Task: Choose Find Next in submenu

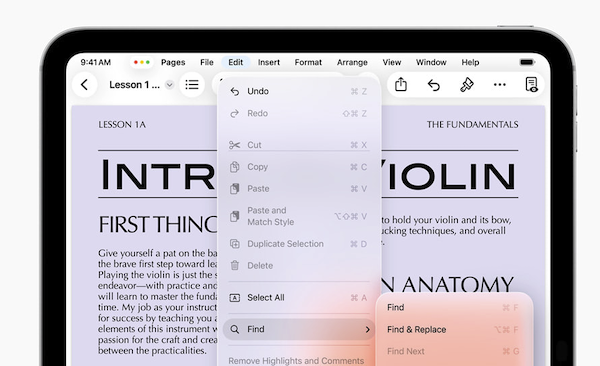Action: pos(453,351)
